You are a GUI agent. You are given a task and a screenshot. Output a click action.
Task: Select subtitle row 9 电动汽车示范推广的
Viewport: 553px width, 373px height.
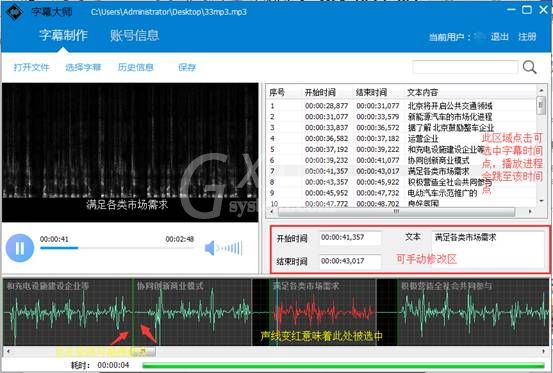401,193
